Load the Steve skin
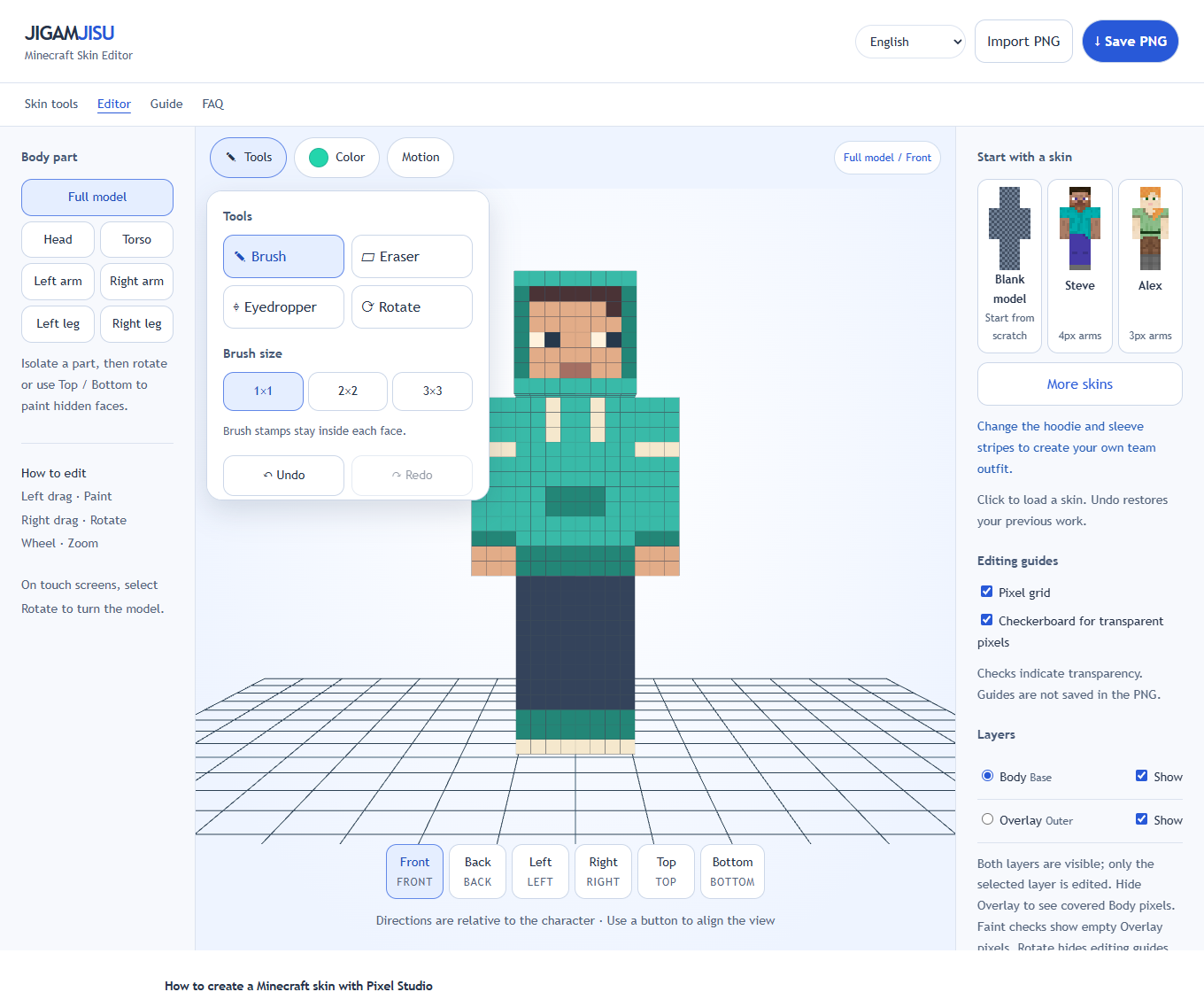Image resolution: width=1204 pixels, height=992 pixels. tap(1080, 266)
